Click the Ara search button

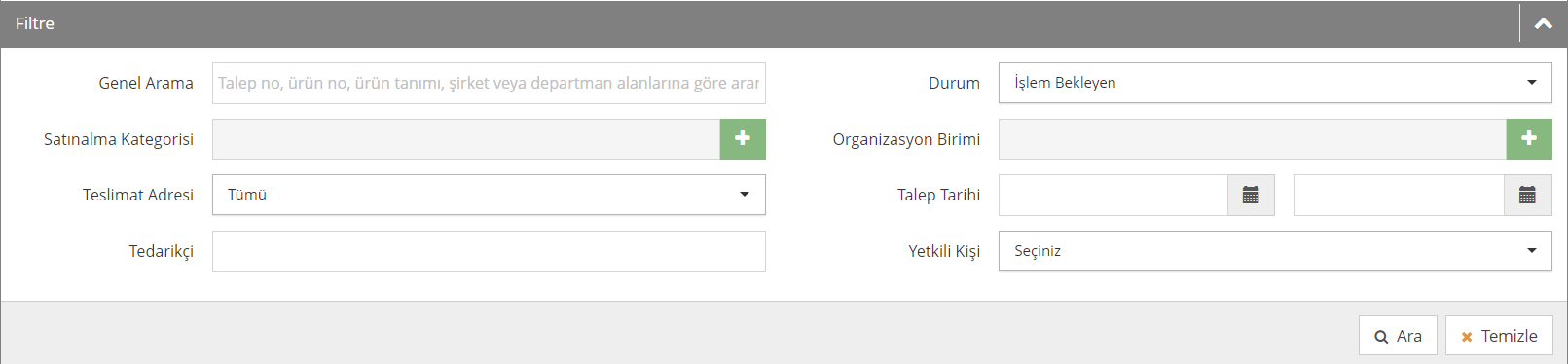(x=1398, y=336)
